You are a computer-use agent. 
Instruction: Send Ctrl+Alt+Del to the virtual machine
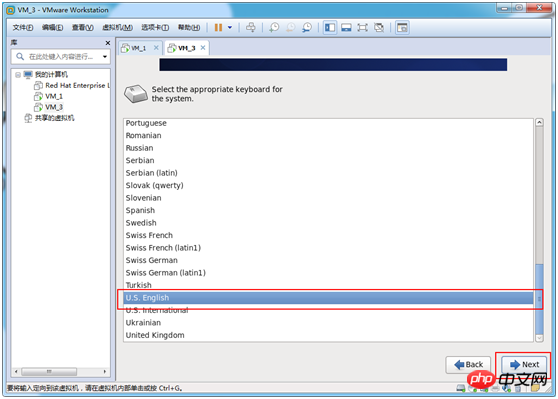251,27
